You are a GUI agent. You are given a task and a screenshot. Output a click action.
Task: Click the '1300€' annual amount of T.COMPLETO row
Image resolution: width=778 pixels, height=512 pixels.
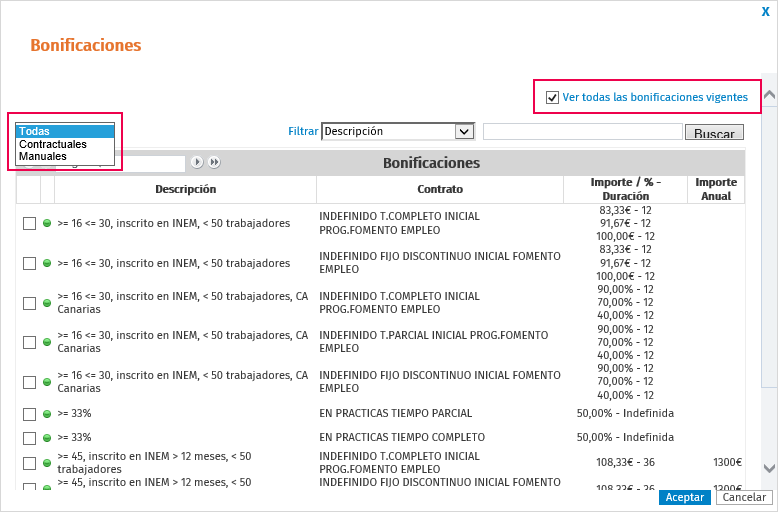(727, 462)
